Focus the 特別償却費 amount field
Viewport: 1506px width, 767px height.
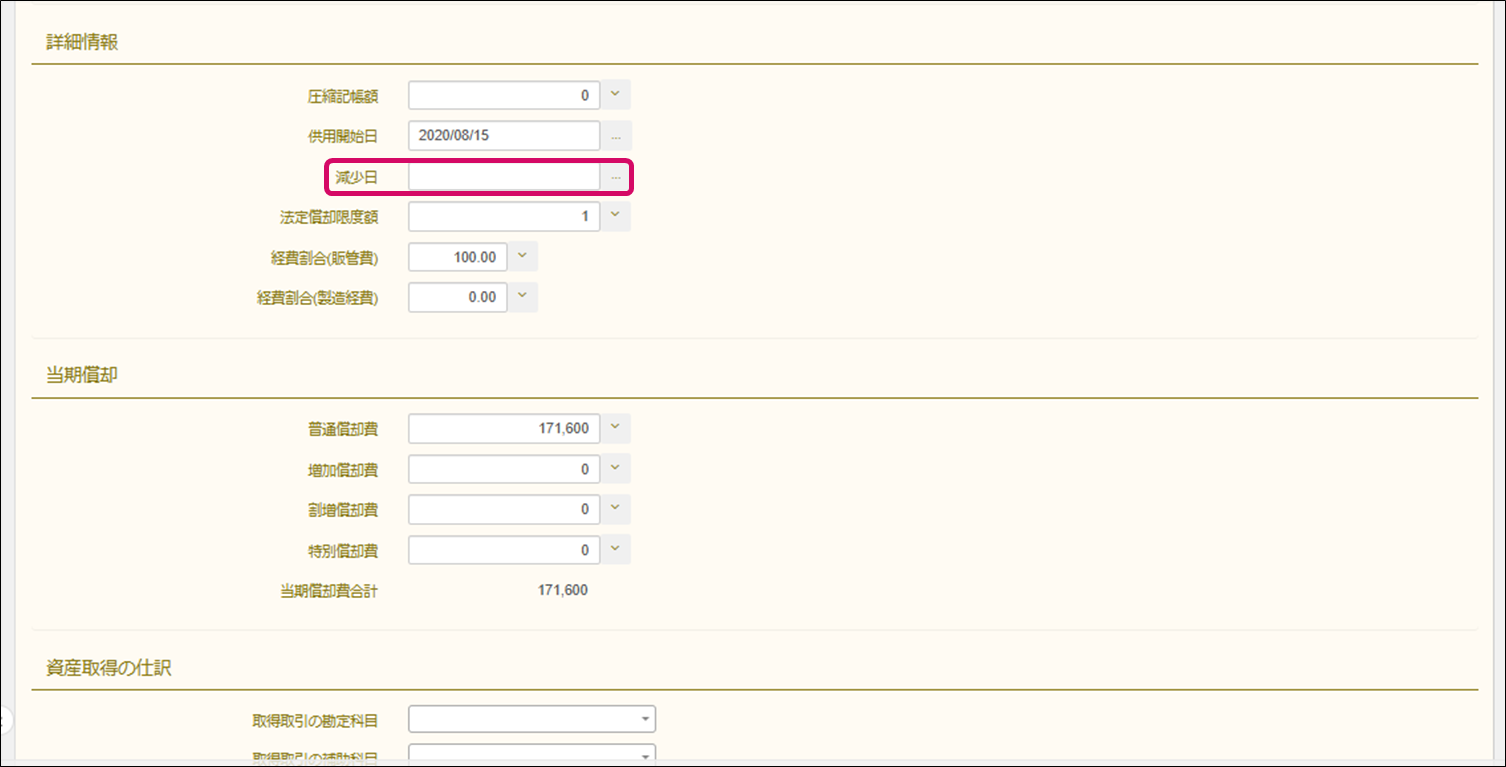pos(504,550)
